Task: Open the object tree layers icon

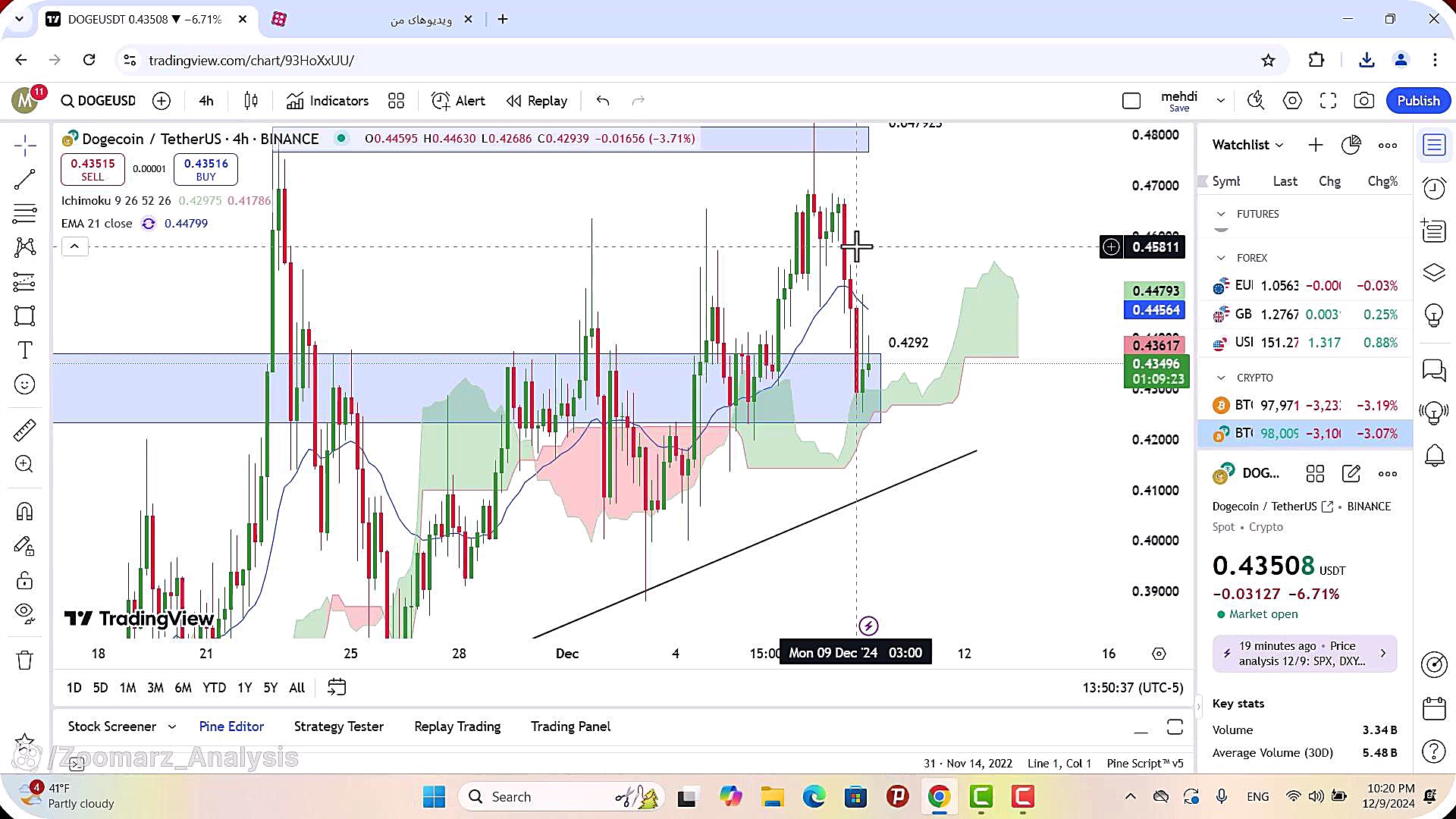Action: point(1434,272)
